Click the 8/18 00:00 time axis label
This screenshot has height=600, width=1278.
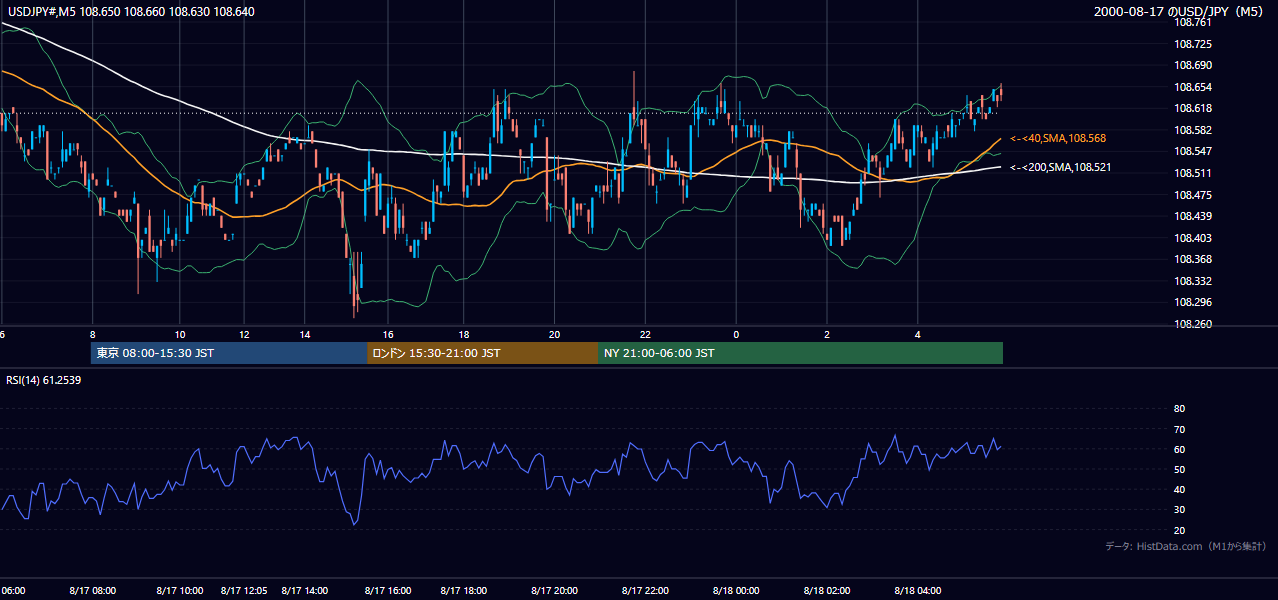pos(736,591)
